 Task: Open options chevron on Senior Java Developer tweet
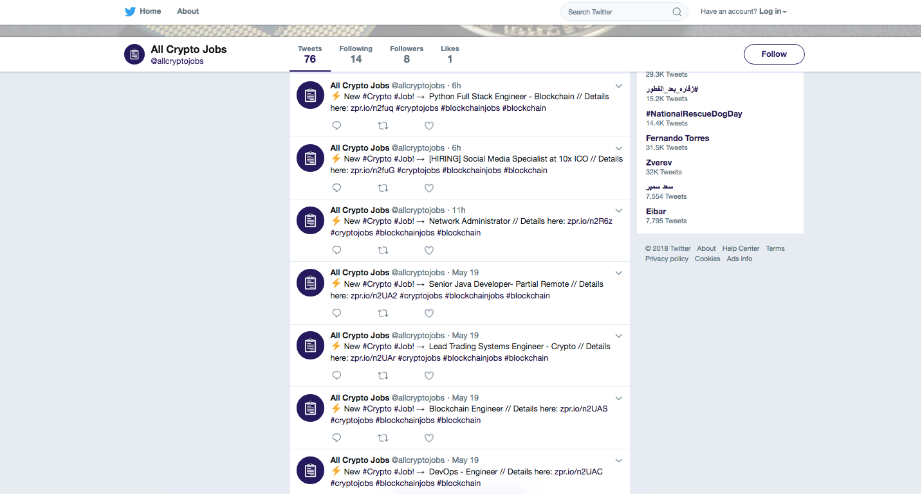point(619,273)
